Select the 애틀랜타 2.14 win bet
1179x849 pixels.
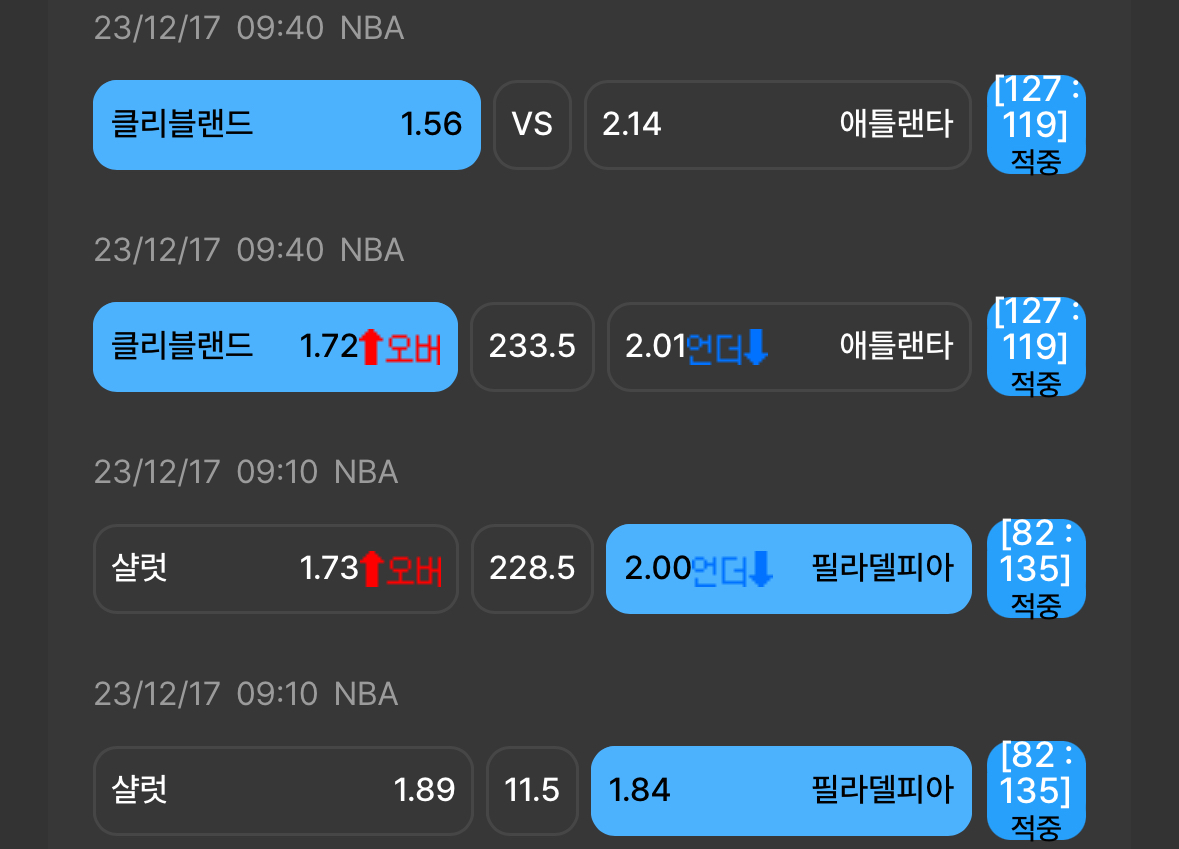pyautogui.click(x=777, y=125)
